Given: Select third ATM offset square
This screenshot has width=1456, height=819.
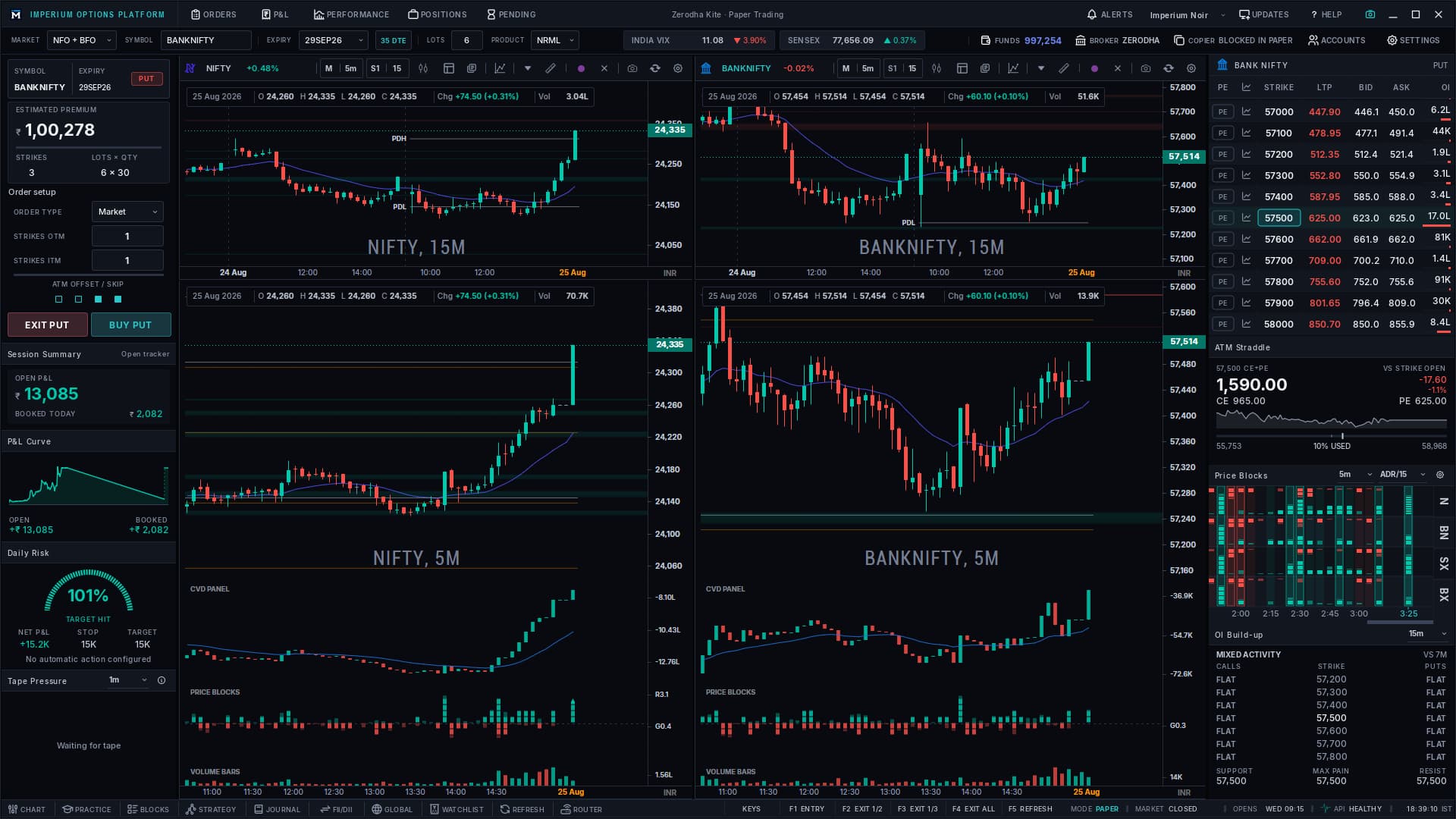Looking at the screenshot, I should tap(98, 300).
